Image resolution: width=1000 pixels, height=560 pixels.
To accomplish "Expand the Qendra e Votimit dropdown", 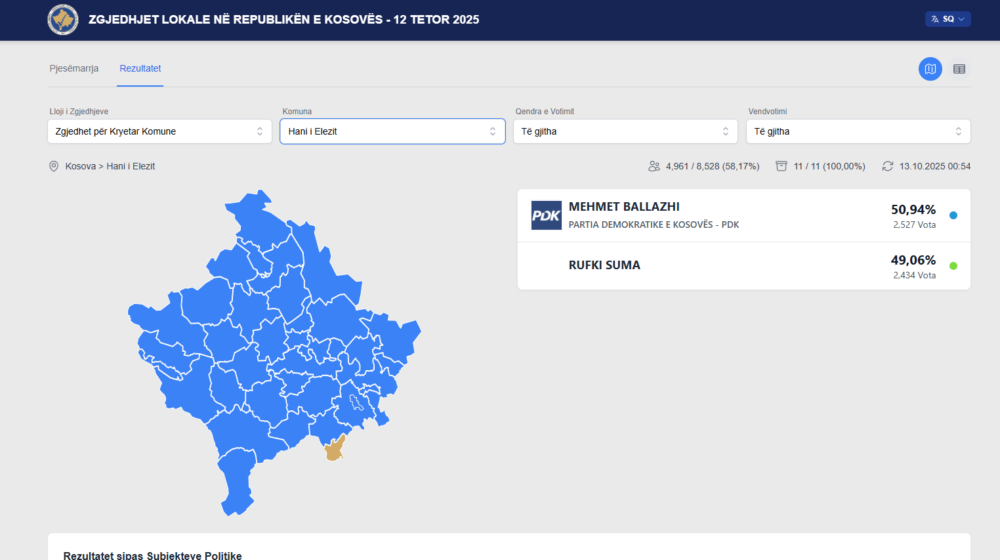I will 625,131.
